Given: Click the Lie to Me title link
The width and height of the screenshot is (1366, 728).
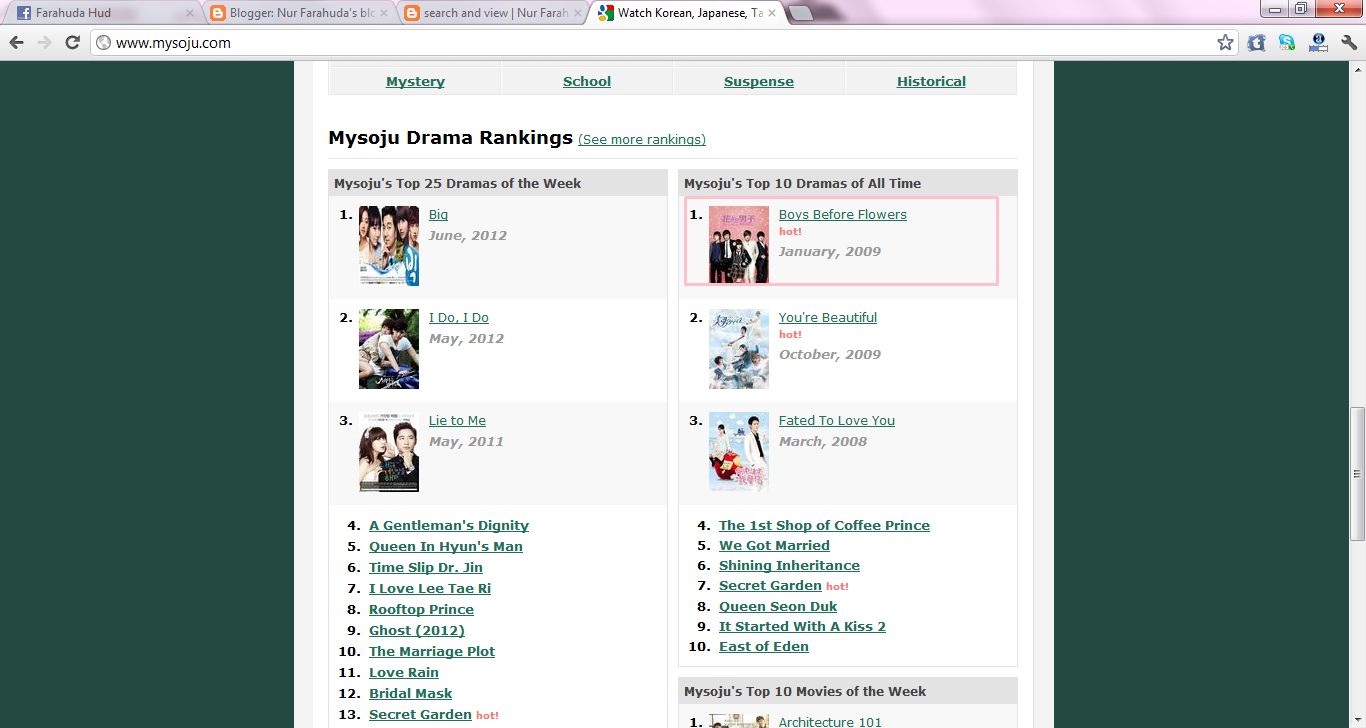Looking at the screenshot, I should point(457,421).
